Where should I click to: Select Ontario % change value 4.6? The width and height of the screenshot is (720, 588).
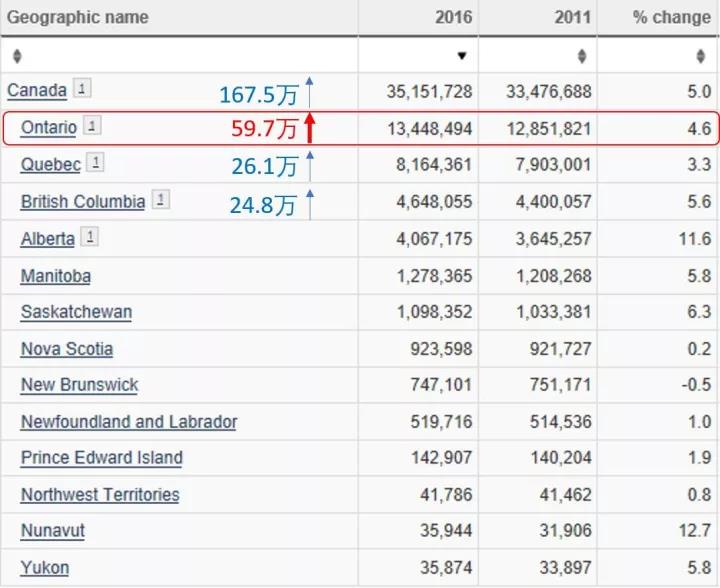tap(699, 129)
